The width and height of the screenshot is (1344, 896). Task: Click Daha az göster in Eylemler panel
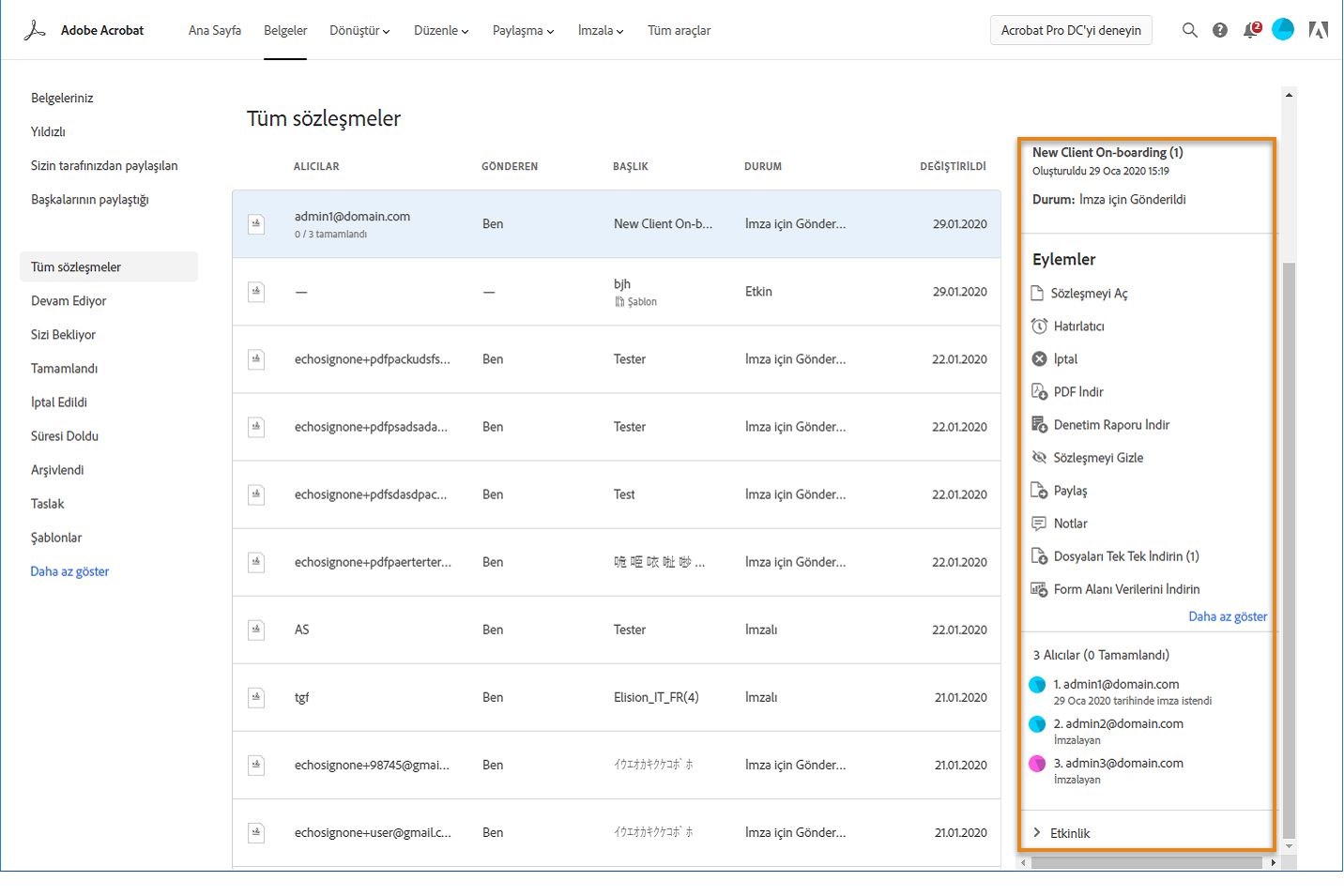pos(1228,616)
